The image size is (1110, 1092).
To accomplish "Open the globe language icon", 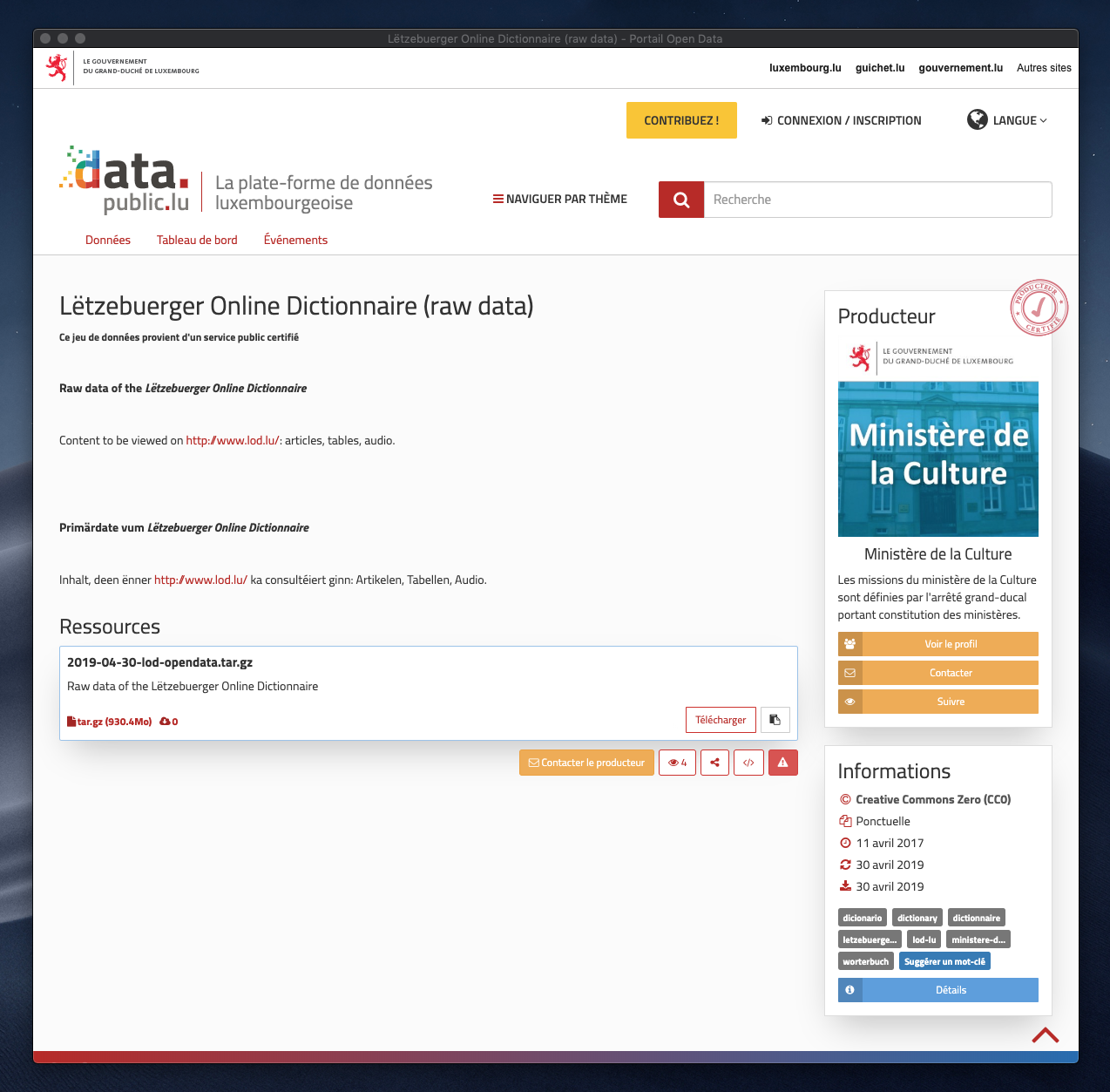I will pyautogui.click(x=978, y=120).
